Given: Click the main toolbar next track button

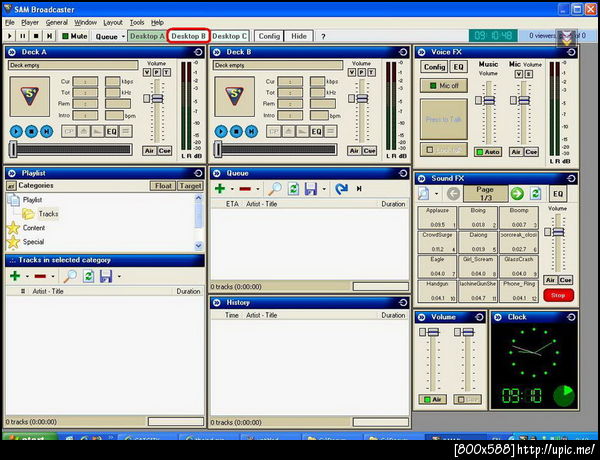Looking at the screenshot, I should (49, 36).
